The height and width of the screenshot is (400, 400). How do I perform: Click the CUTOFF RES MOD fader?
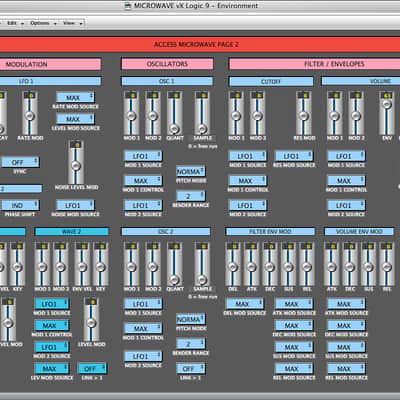click(x=303, y=113)
